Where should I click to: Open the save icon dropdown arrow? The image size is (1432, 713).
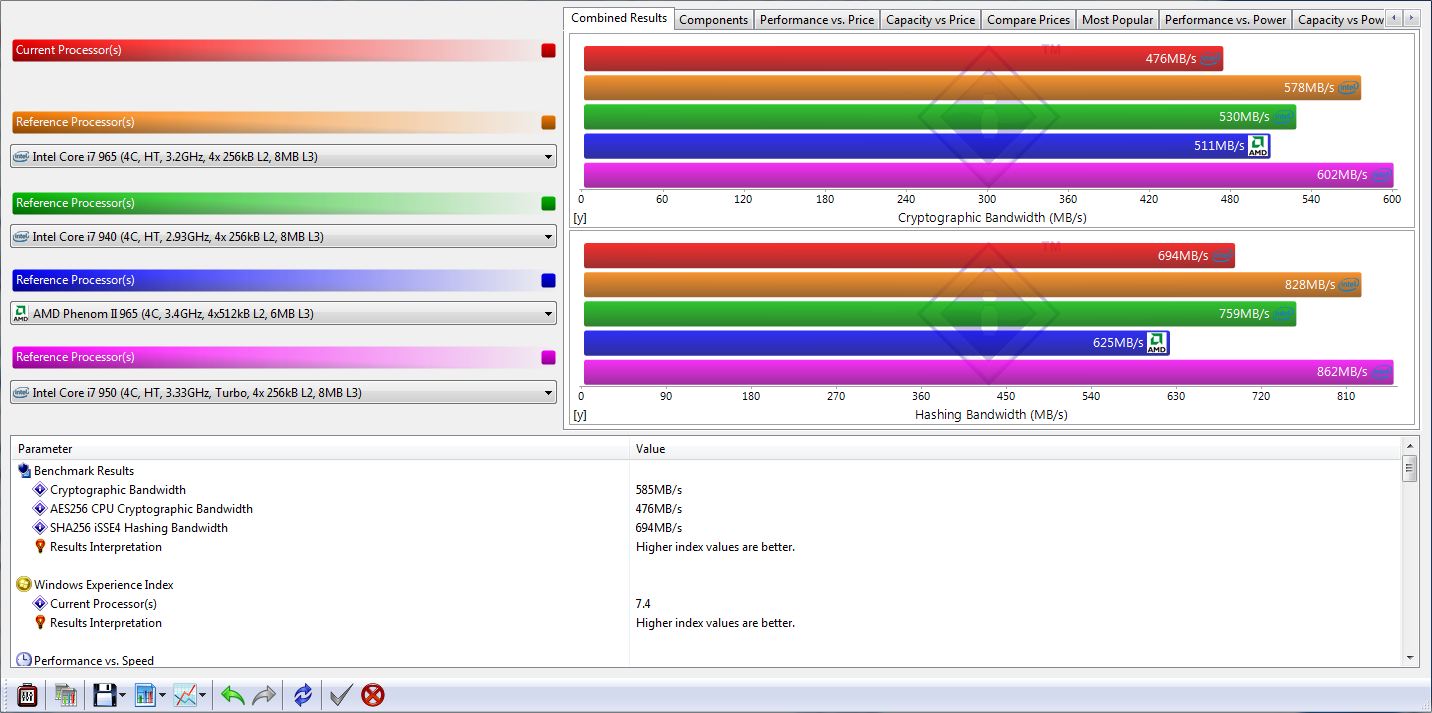coord(122,695)
